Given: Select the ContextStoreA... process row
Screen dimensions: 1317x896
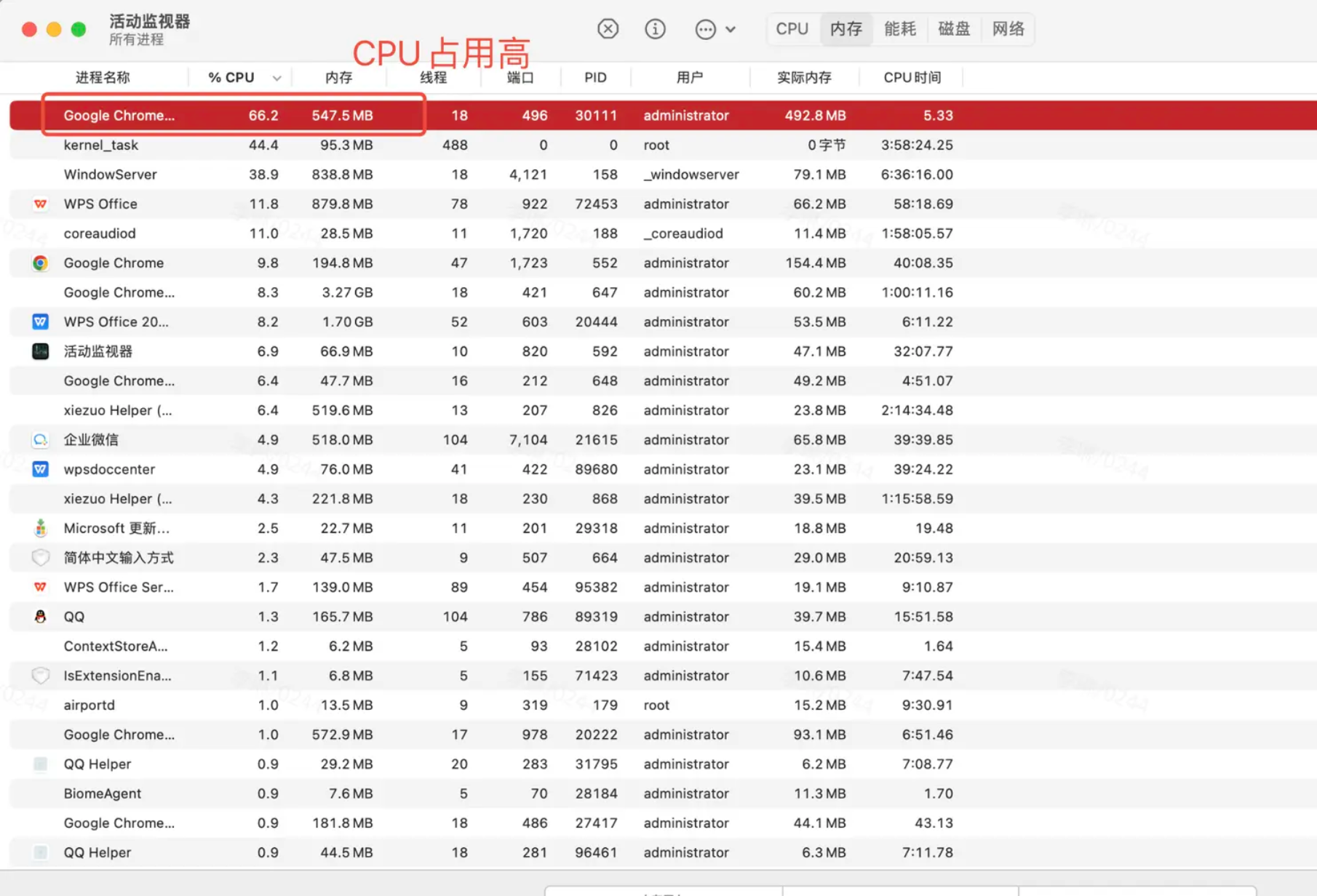Looking at the screenshot, I should point(663,647).
